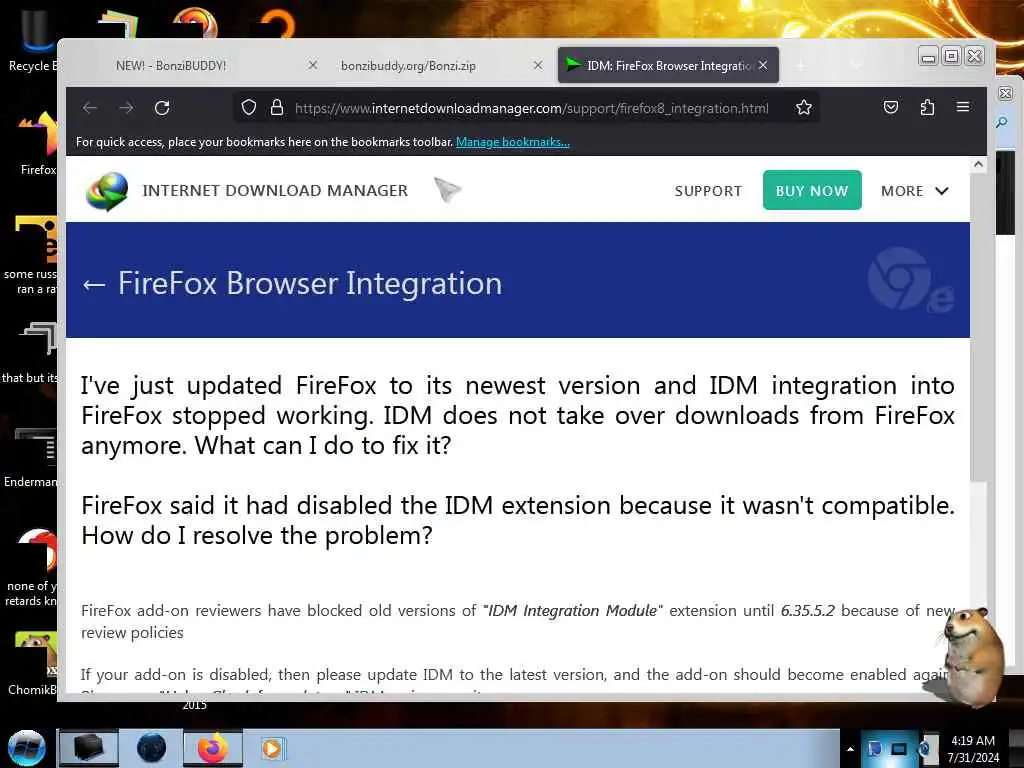Open ChomikBox desktop icon
This screenshot has height=768, width=1024.
tap(34, 663)
